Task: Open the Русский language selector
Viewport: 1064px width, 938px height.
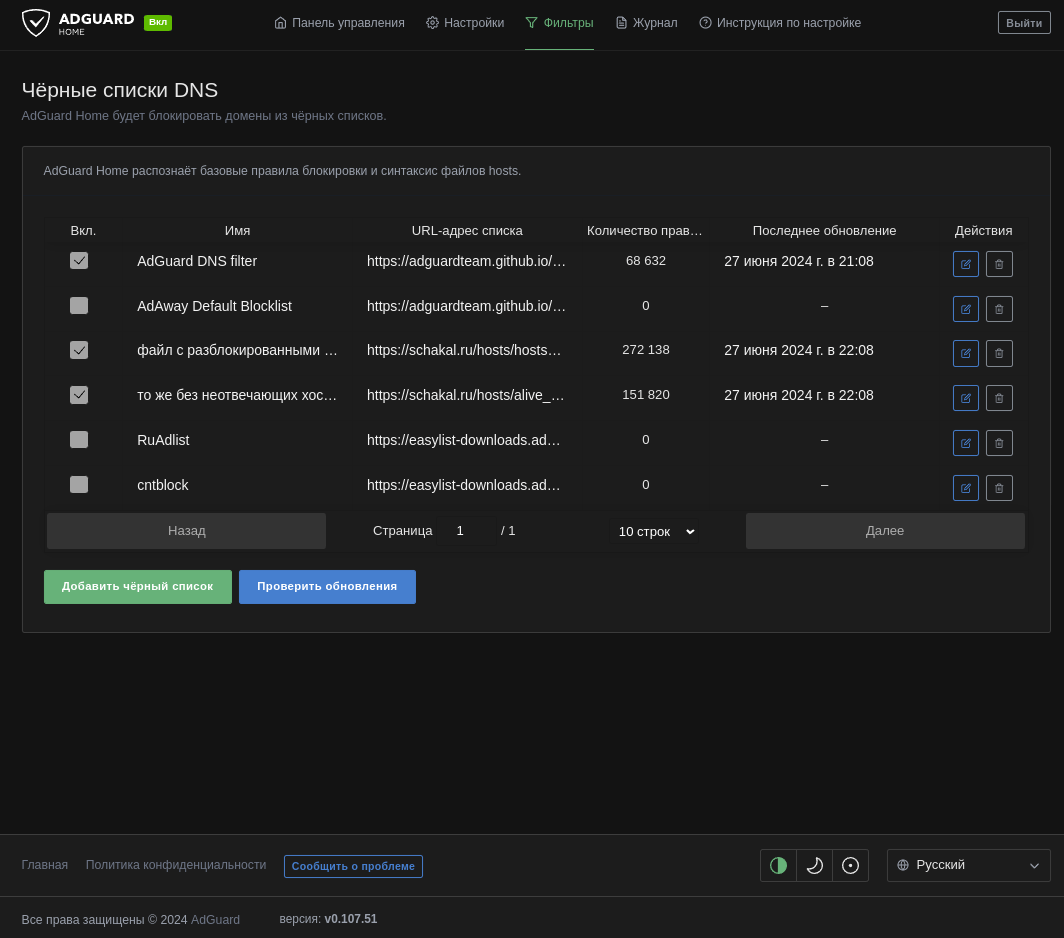Action: click(x=968, y=865)
